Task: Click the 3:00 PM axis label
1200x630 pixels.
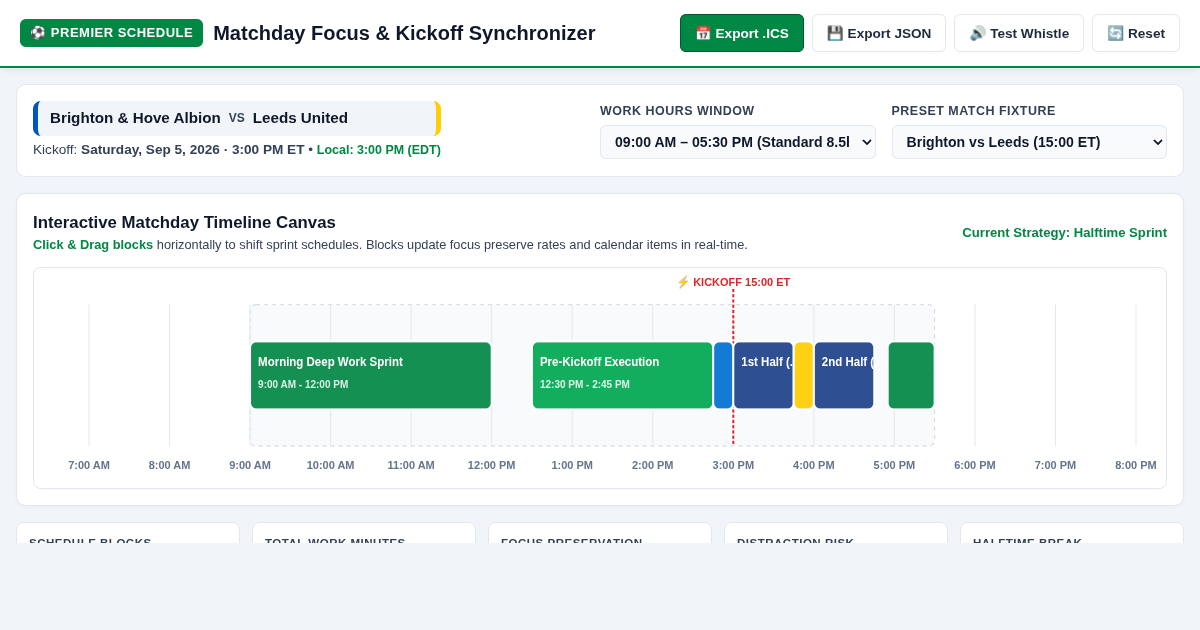Action: [x=733, y=465]
